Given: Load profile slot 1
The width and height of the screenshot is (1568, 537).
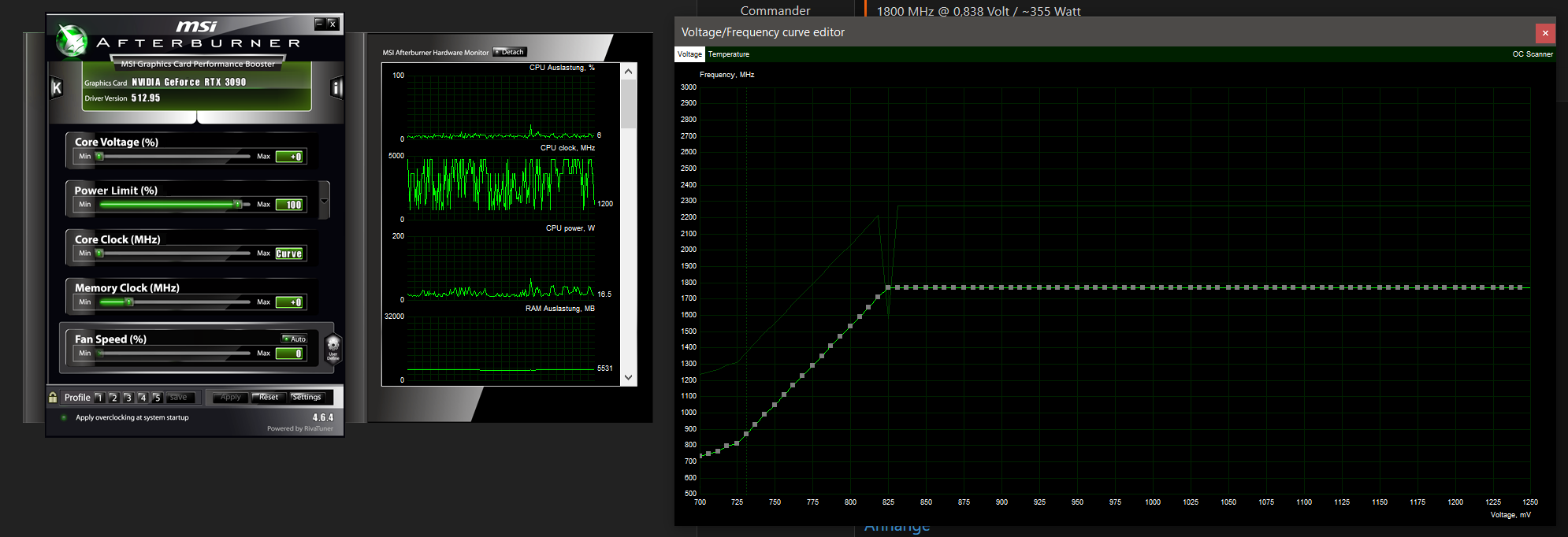Looking at the screenshot, I should 99,398.
